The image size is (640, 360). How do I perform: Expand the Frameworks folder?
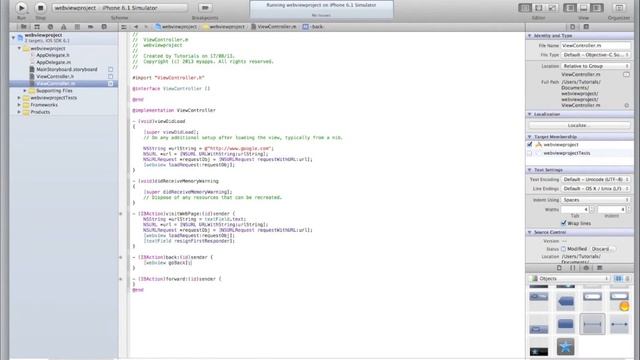(x=19, y=105)
